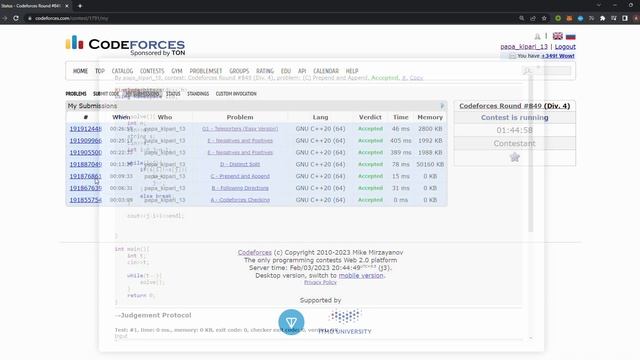Viewport: 640px width, 360px height.
Task: Click the Codeforces logo
Action: click(x=125, y=45)
